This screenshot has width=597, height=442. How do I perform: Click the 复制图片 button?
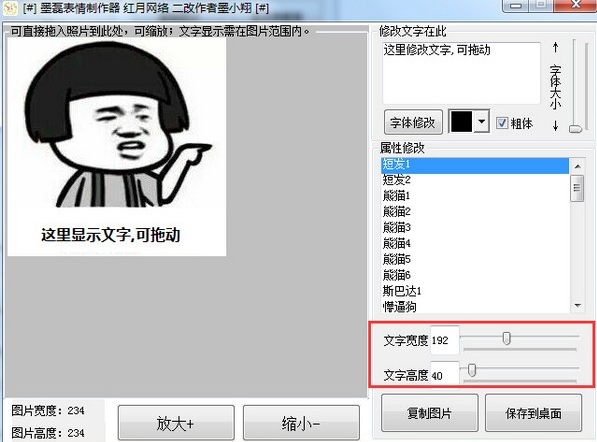[x=429, y=413]
